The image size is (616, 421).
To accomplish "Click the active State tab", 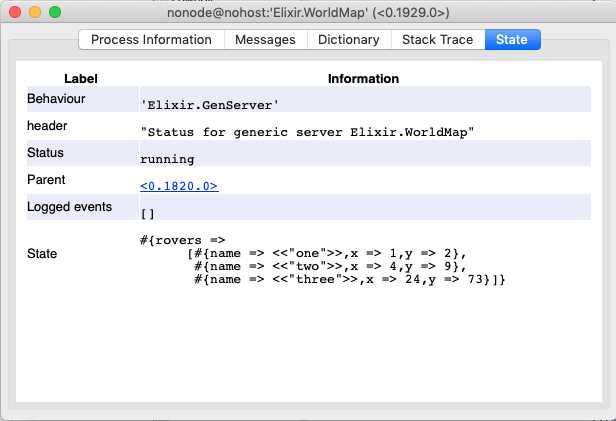I will (512, 40).
